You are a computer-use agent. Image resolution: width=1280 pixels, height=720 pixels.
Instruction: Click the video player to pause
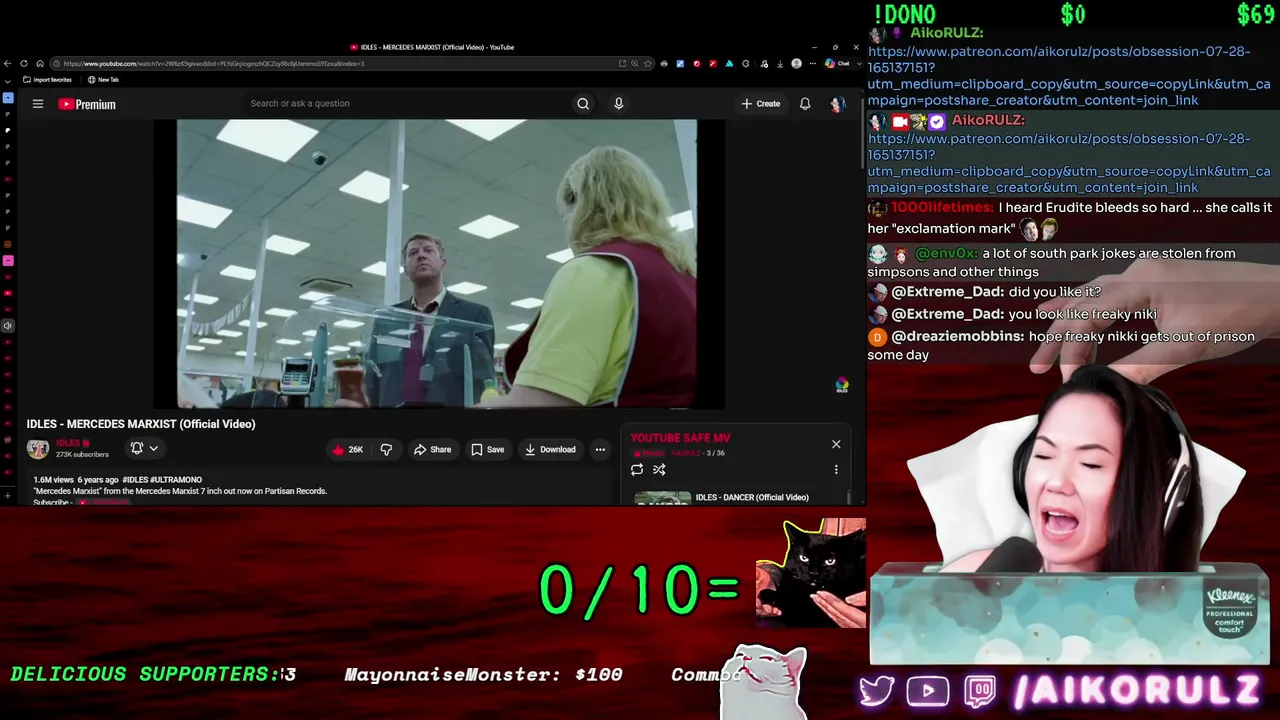click(x=437, y=264)
